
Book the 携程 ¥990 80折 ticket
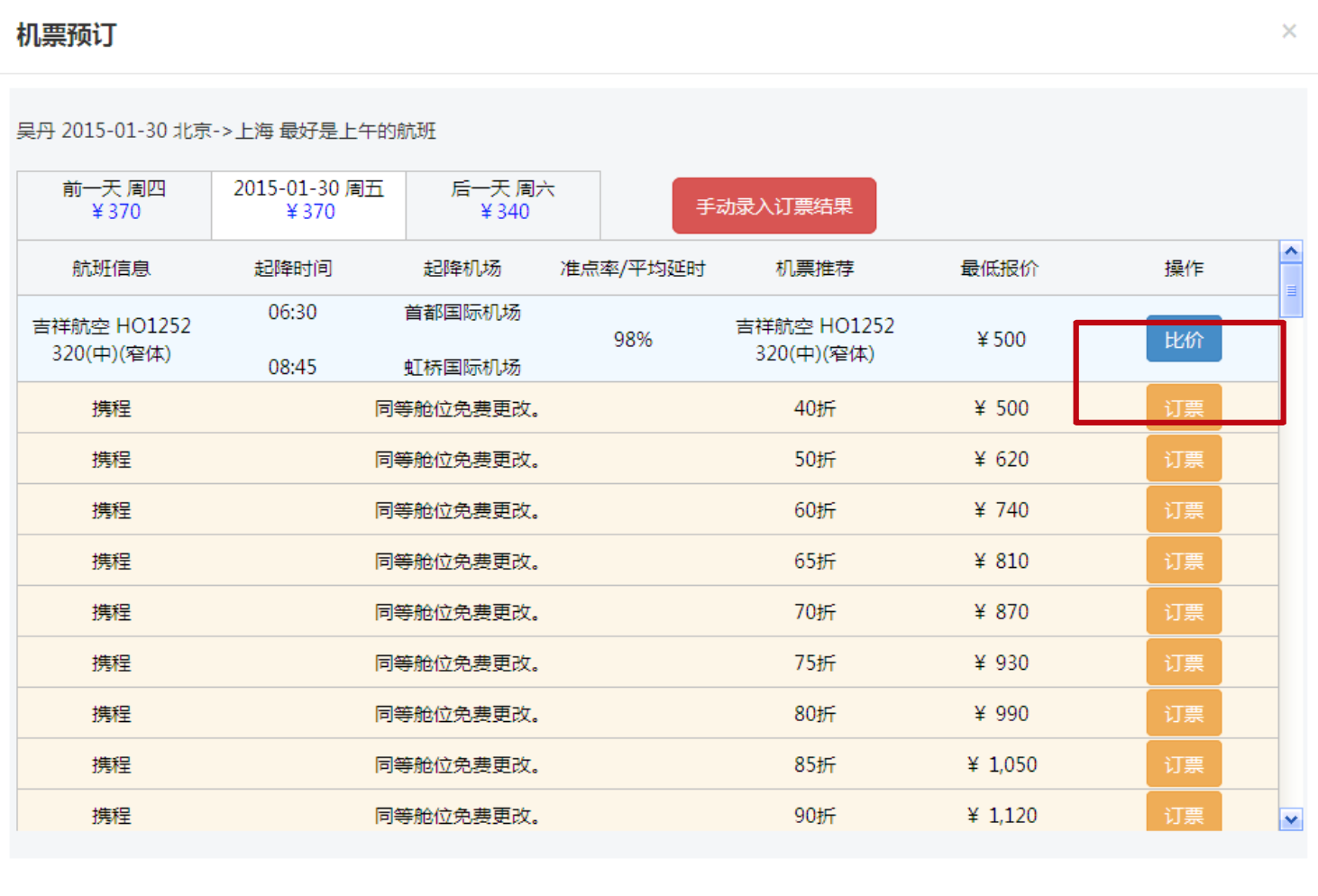tap(1184, 713)
